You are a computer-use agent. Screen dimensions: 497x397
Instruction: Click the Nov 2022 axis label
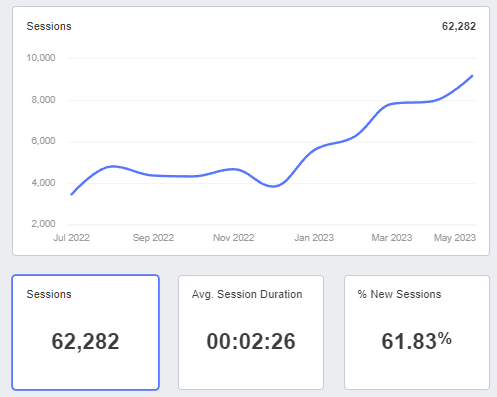click(x=234, y=238)
